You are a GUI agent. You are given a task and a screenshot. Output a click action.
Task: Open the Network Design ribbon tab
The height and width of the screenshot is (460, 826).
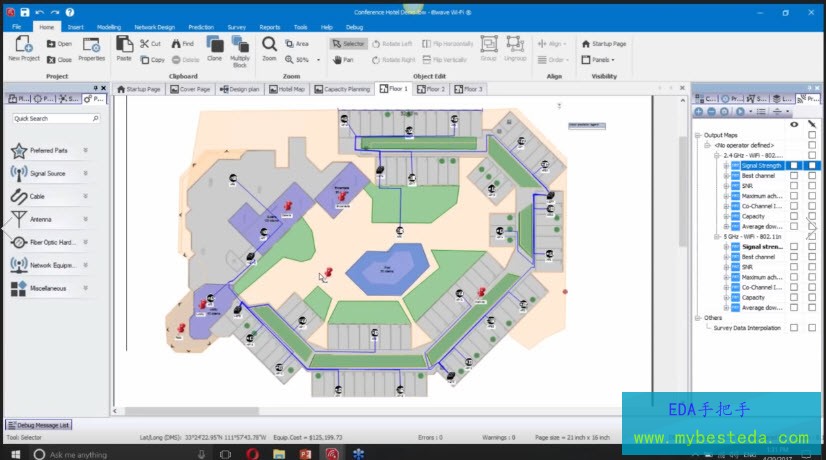point(154,27)
